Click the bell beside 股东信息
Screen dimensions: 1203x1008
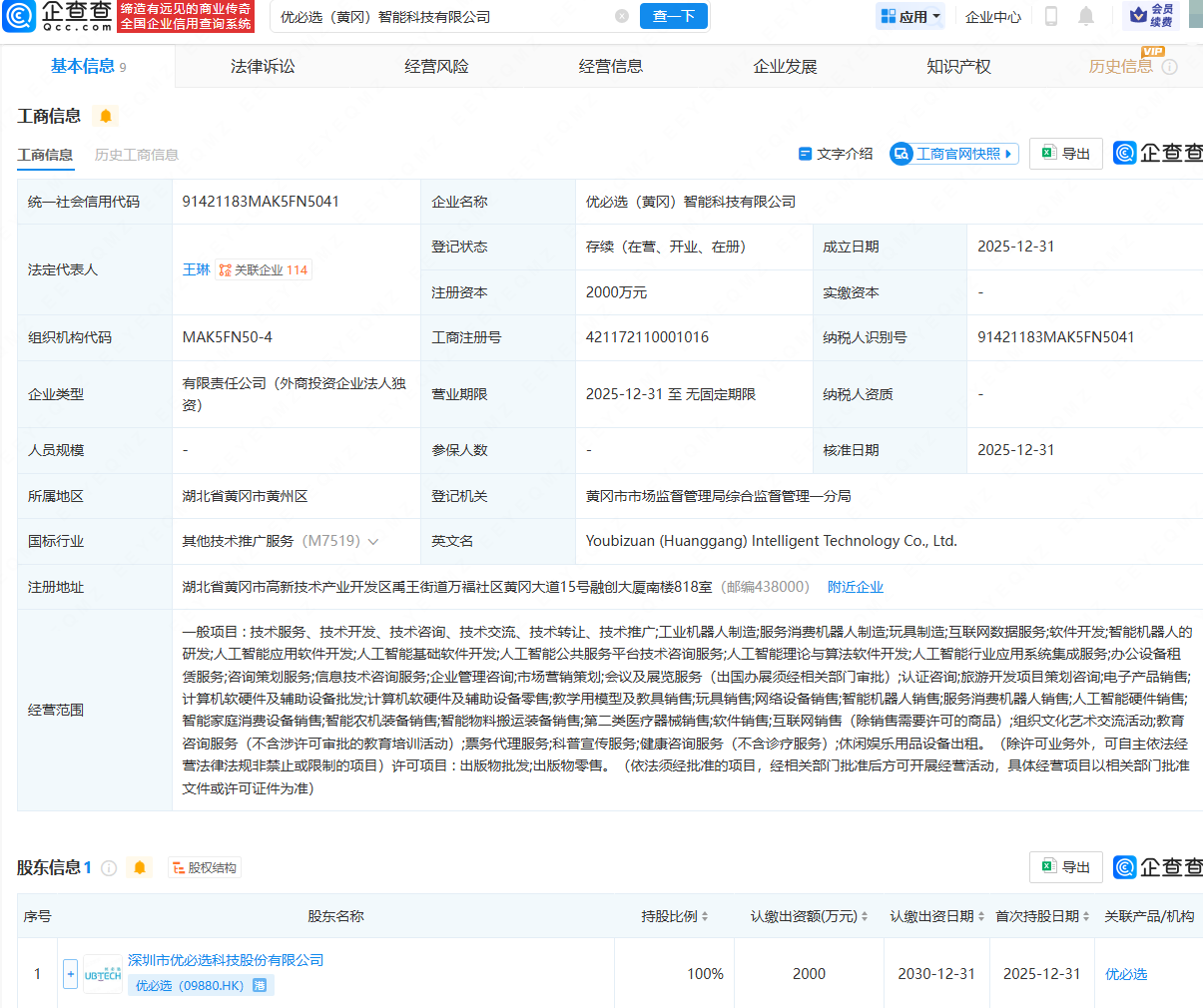[x=140, y=868]
